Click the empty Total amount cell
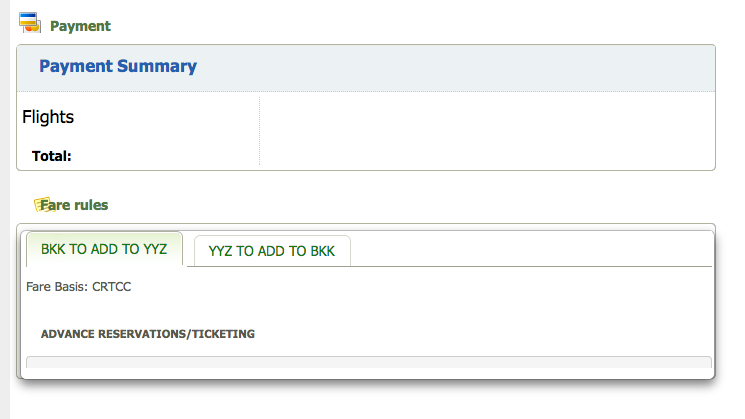745x419 pixels. 487,156
